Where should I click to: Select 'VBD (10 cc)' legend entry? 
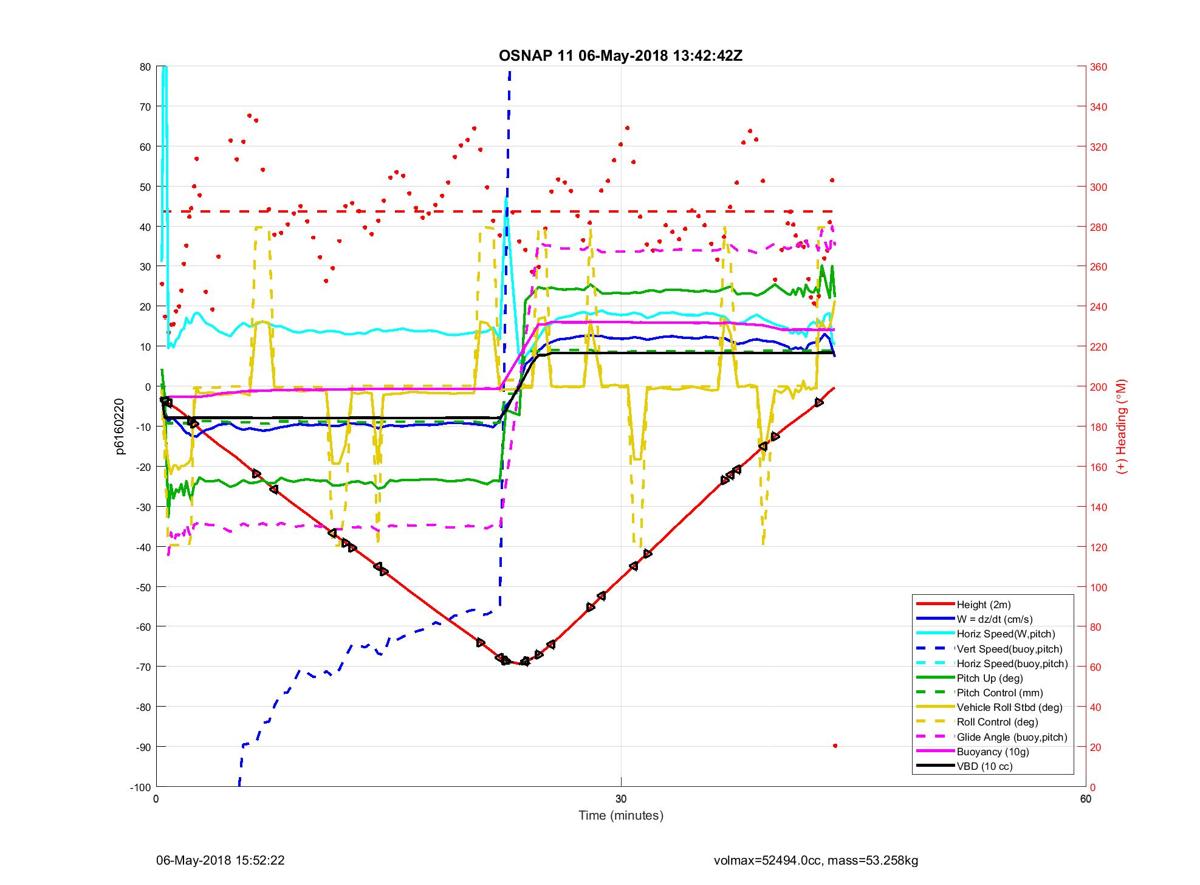[985, 766]
